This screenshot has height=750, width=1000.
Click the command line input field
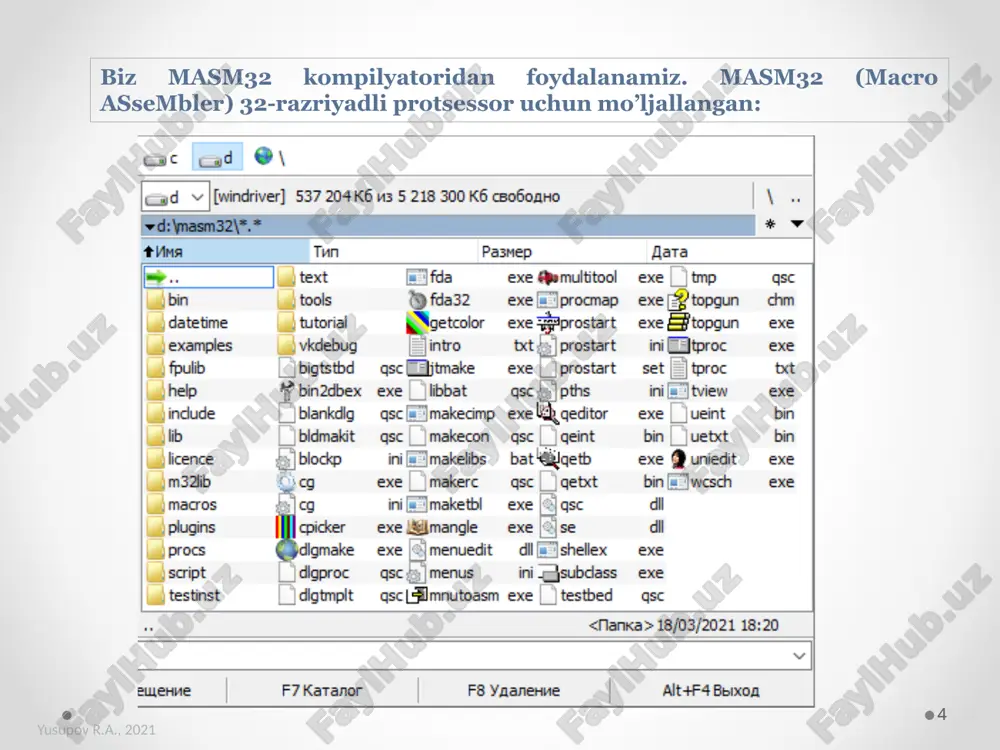(464, 656)
